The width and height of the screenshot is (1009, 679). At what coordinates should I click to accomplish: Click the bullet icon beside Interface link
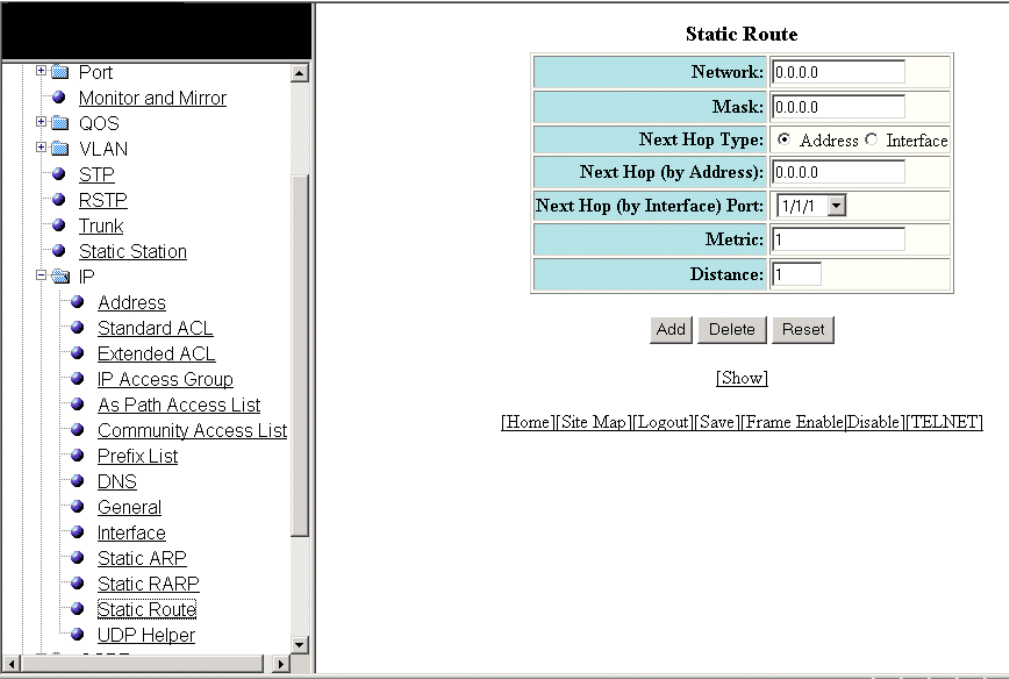pyautogui.click(x=77, y=532)
